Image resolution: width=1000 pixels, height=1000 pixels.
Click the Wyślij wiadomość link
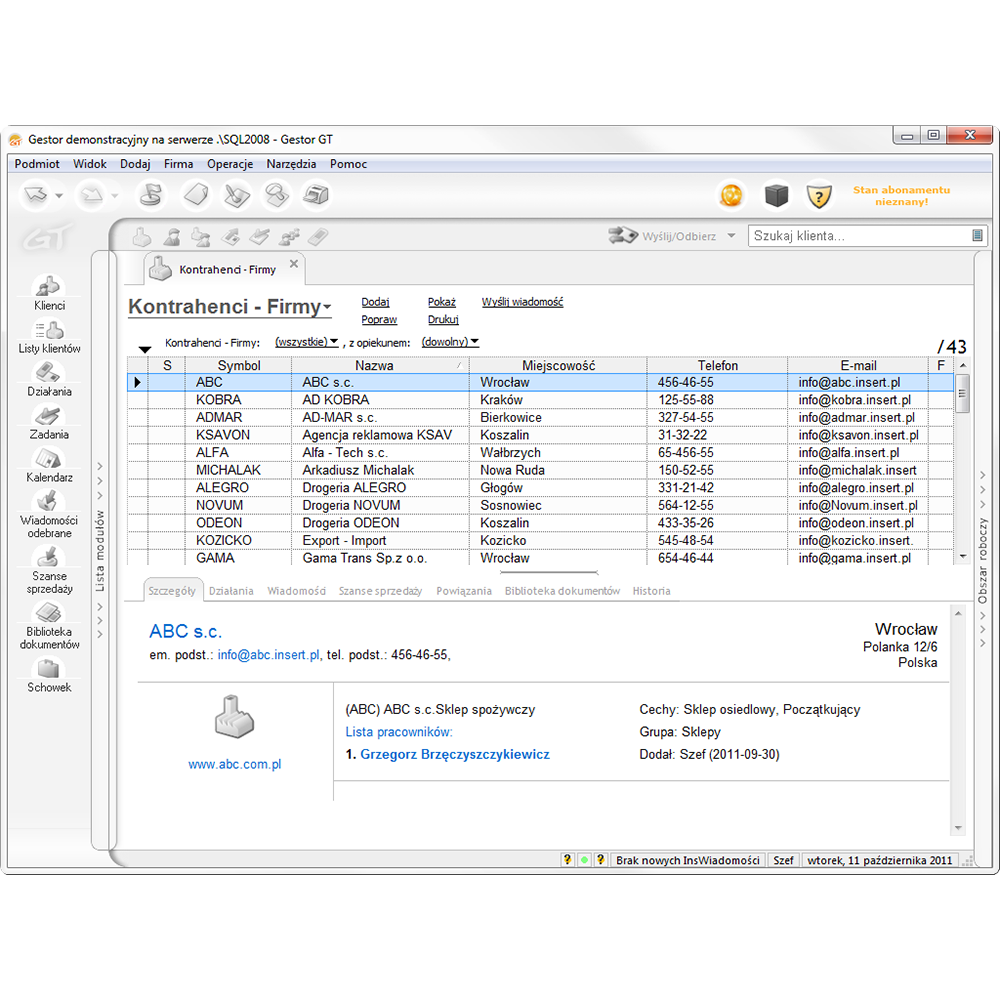click(522, 302)
